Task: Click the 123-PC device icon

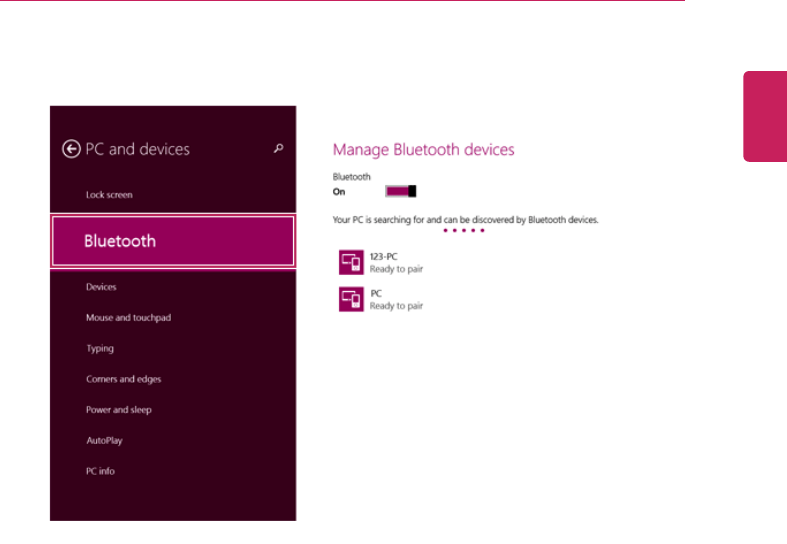Action: pos(351,262)
